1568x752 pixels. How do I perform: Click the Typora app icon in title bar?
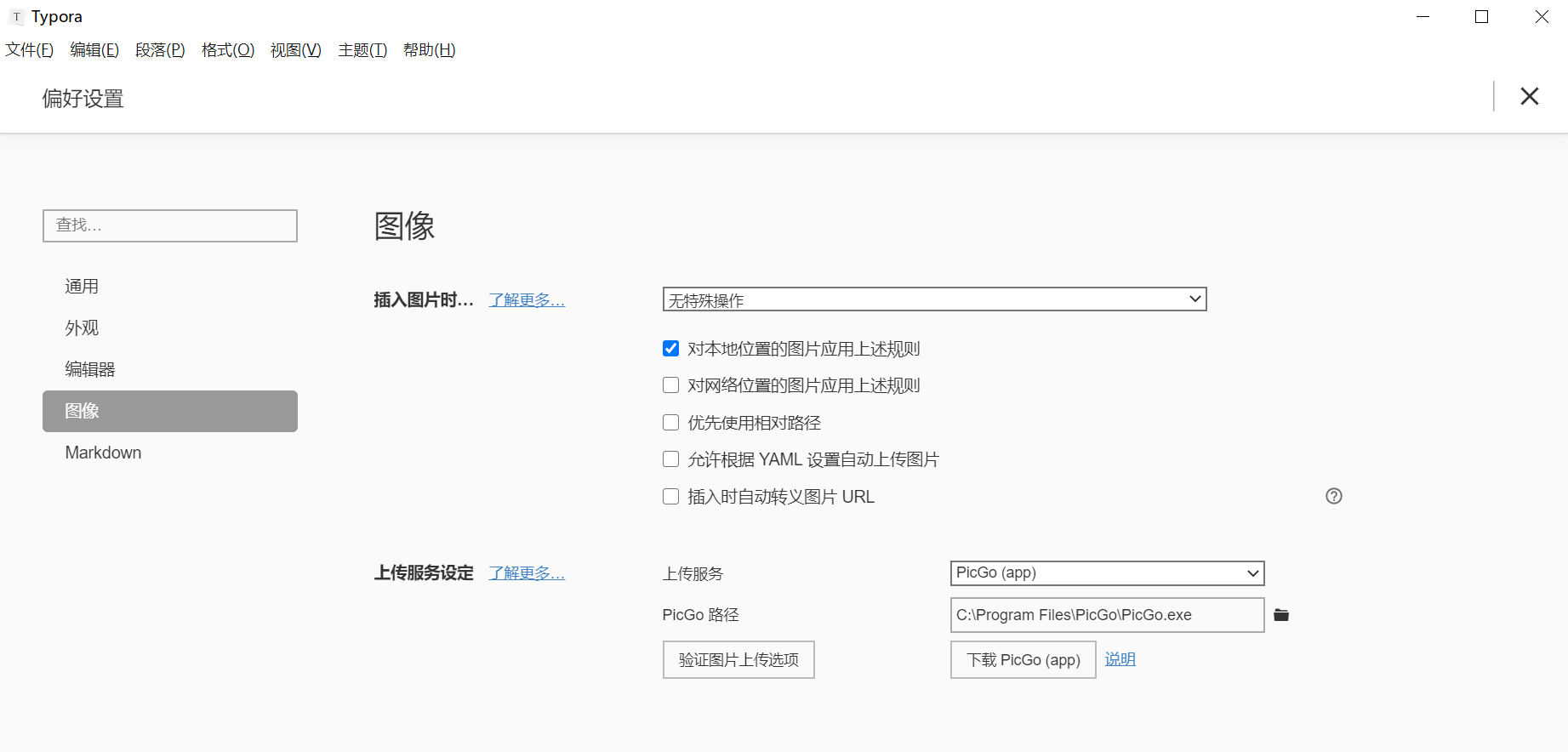click(x=16, y=17)
